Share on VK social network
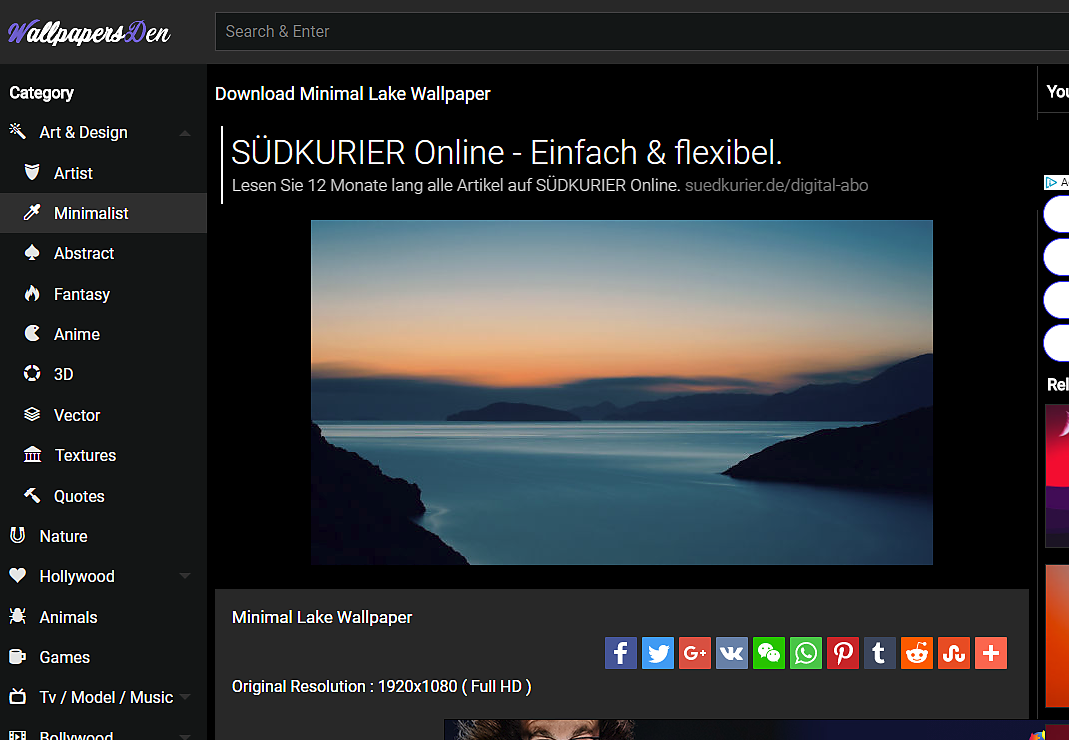Screen dimensions: 1069x740 pyautogui.click(x=732, y=653)
